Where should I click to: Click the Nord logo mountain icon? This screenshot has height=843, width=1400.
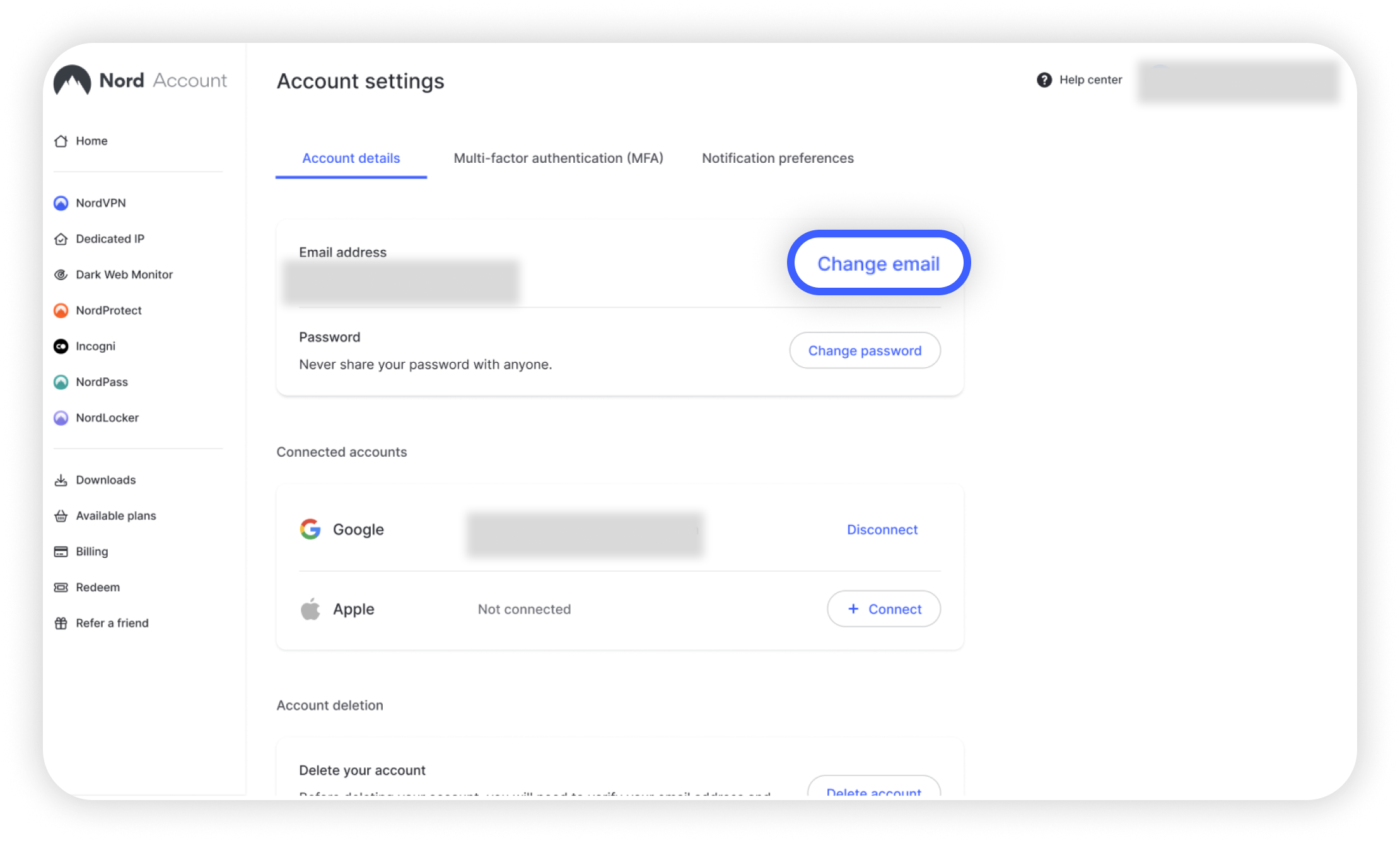[73, 81]
